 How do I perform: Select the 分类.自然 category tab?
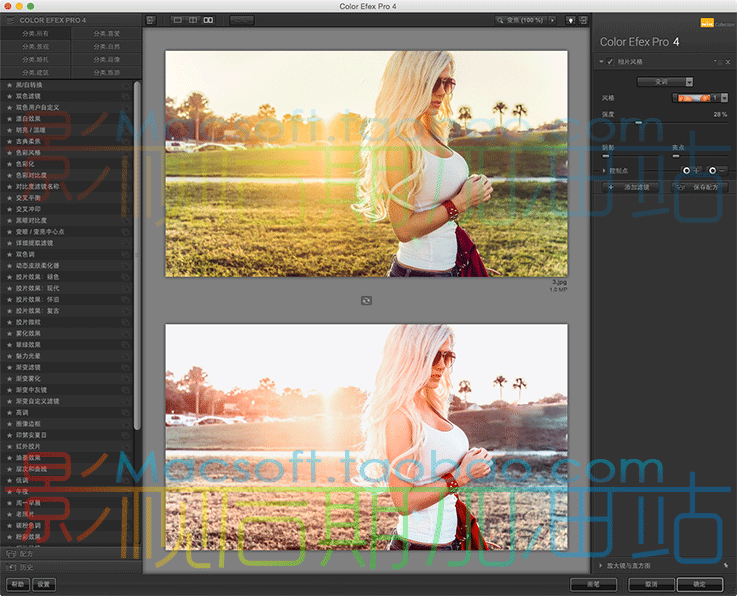(106, 47)
